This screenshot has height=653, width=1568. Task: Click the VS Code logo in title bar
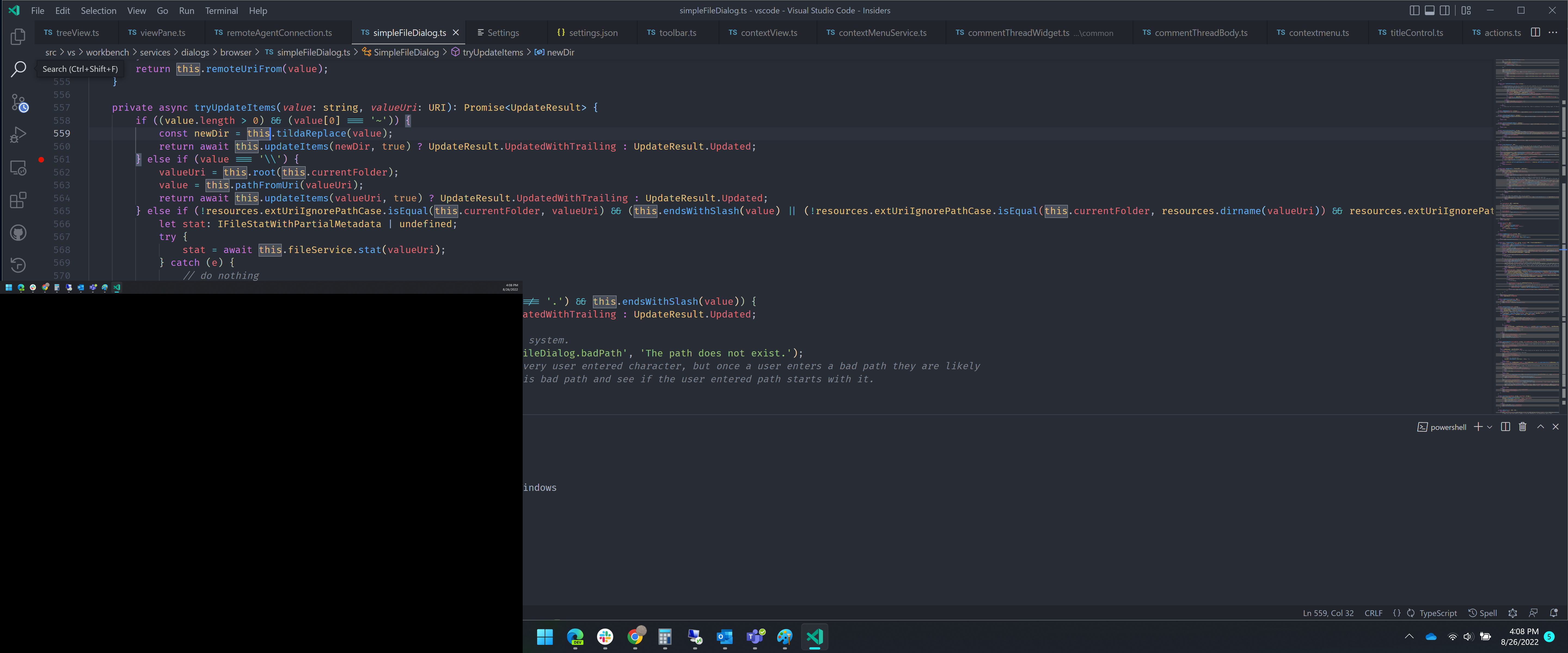click(x=13, y=10)
